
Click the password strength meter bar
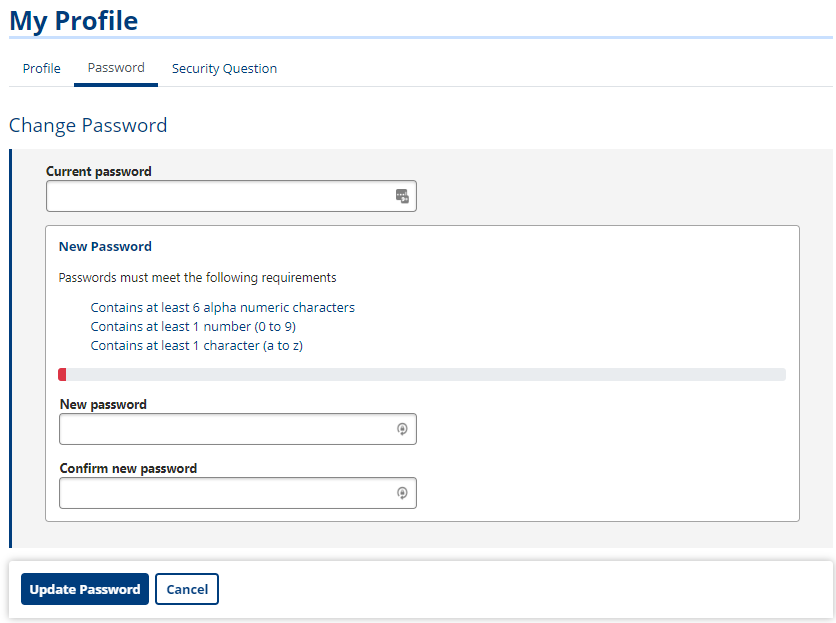point(422,374)
